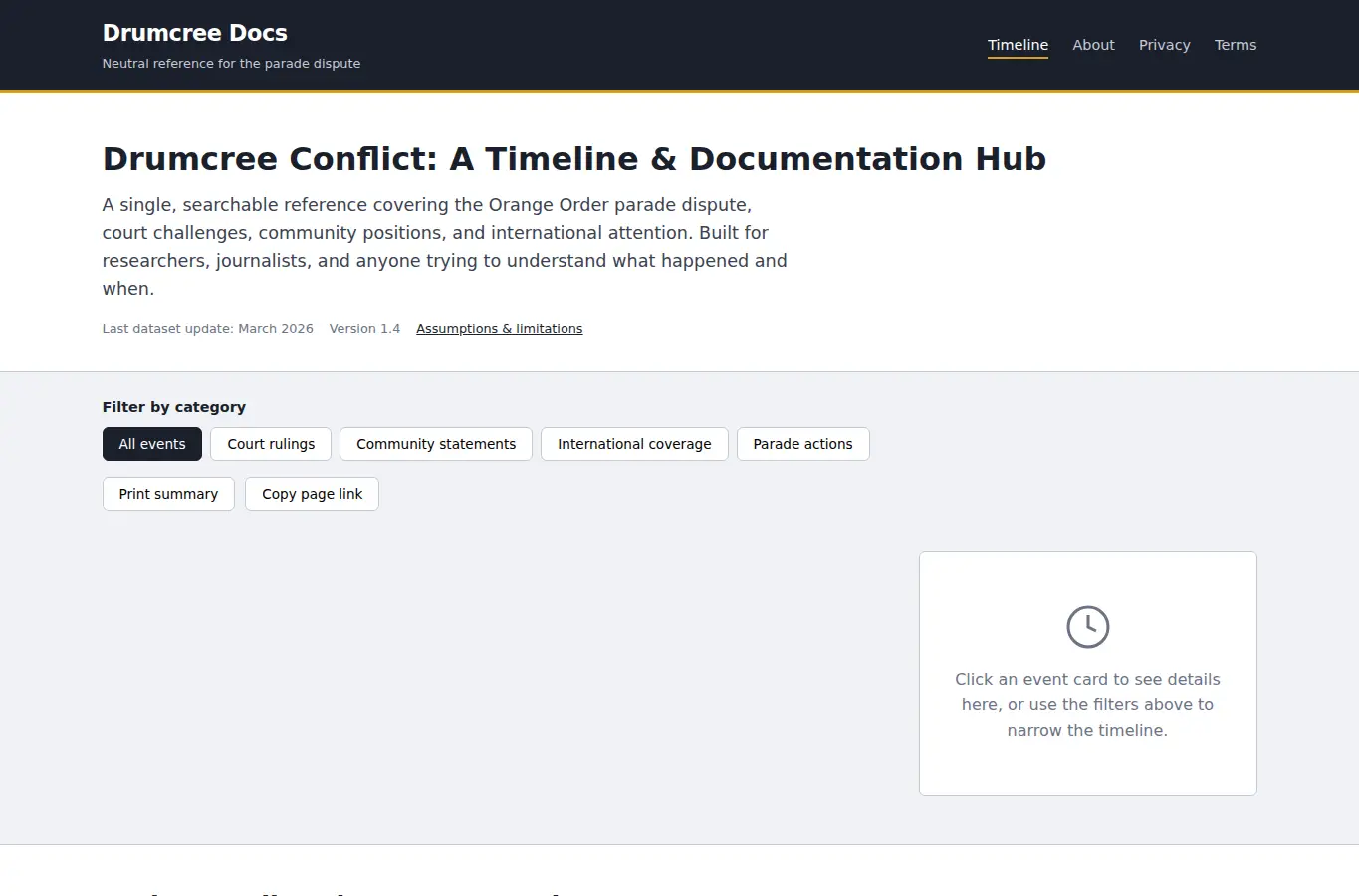Select the All events filter
This screenshot has width=1359, height=896.
pyautogui.click(x=152, y=444)
